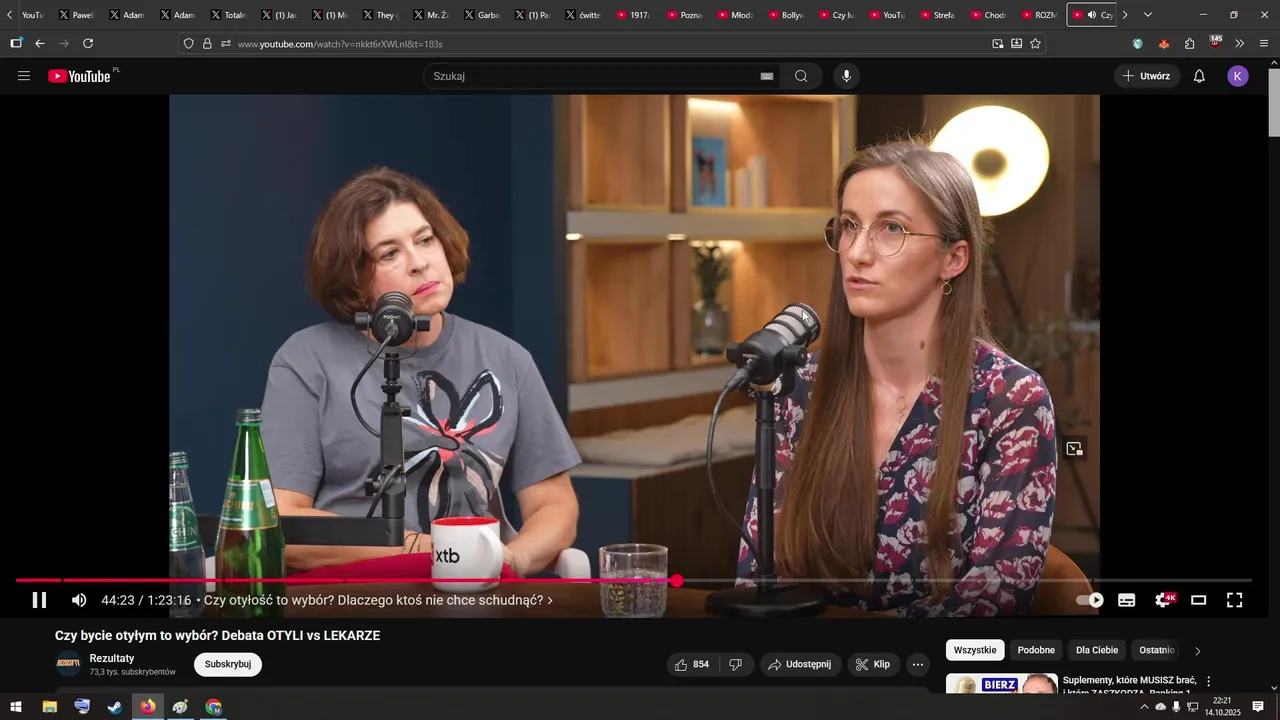1280x720 pixels.
Task: Select the Wszystkie filter chip
Action: pyautogui.click(x=975, y=650)
